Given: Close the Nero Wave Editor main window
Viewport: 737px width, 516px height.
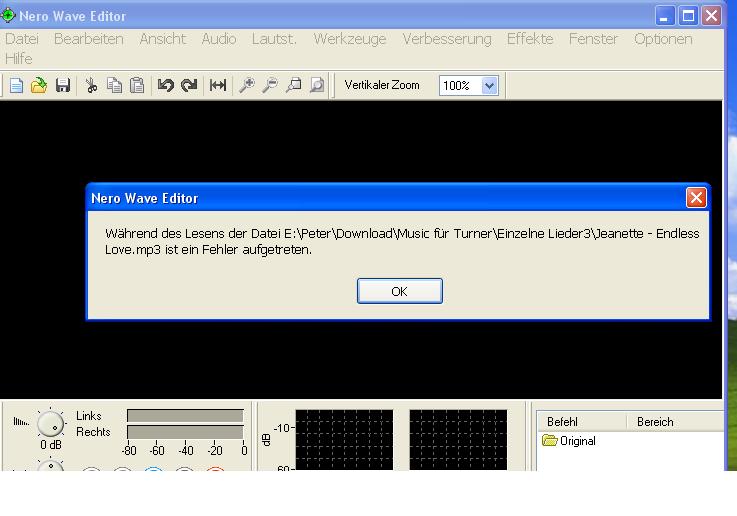Looking at the screenshot, I should tap(712, 16).
